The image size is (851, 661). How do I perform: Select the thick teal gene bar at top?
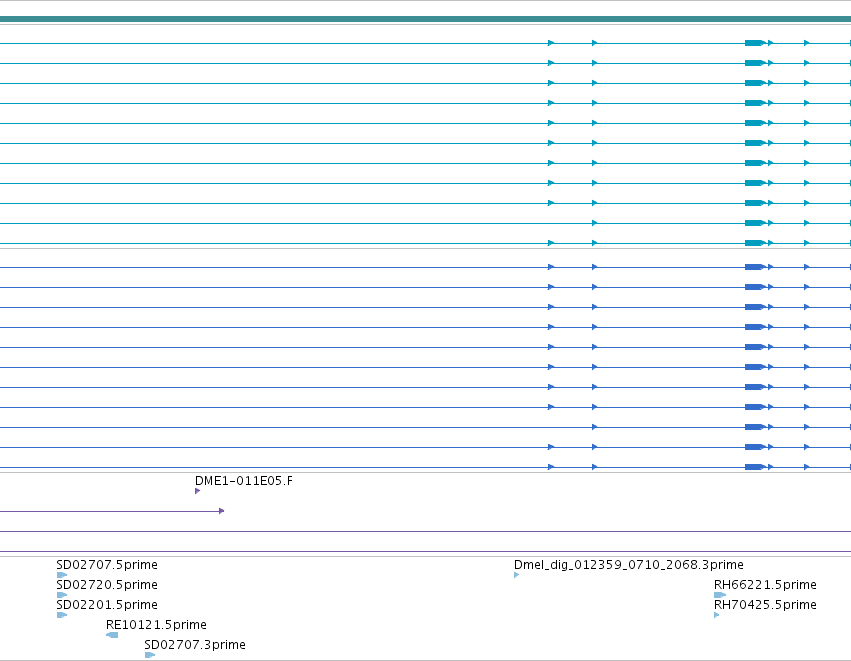pos(426,19)
